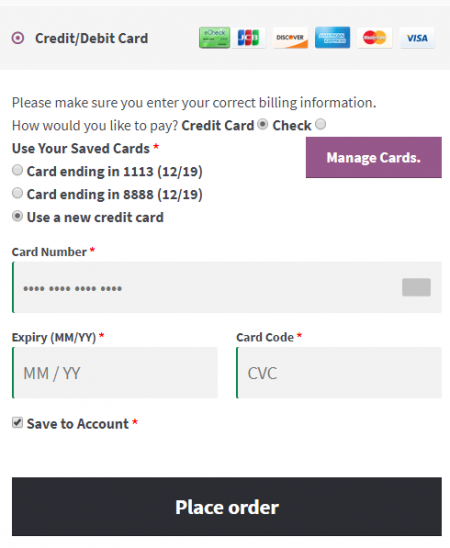This screenshot has width=450, height=548.
Task: Select saved card ending in 8888
Action: (17, 193)
